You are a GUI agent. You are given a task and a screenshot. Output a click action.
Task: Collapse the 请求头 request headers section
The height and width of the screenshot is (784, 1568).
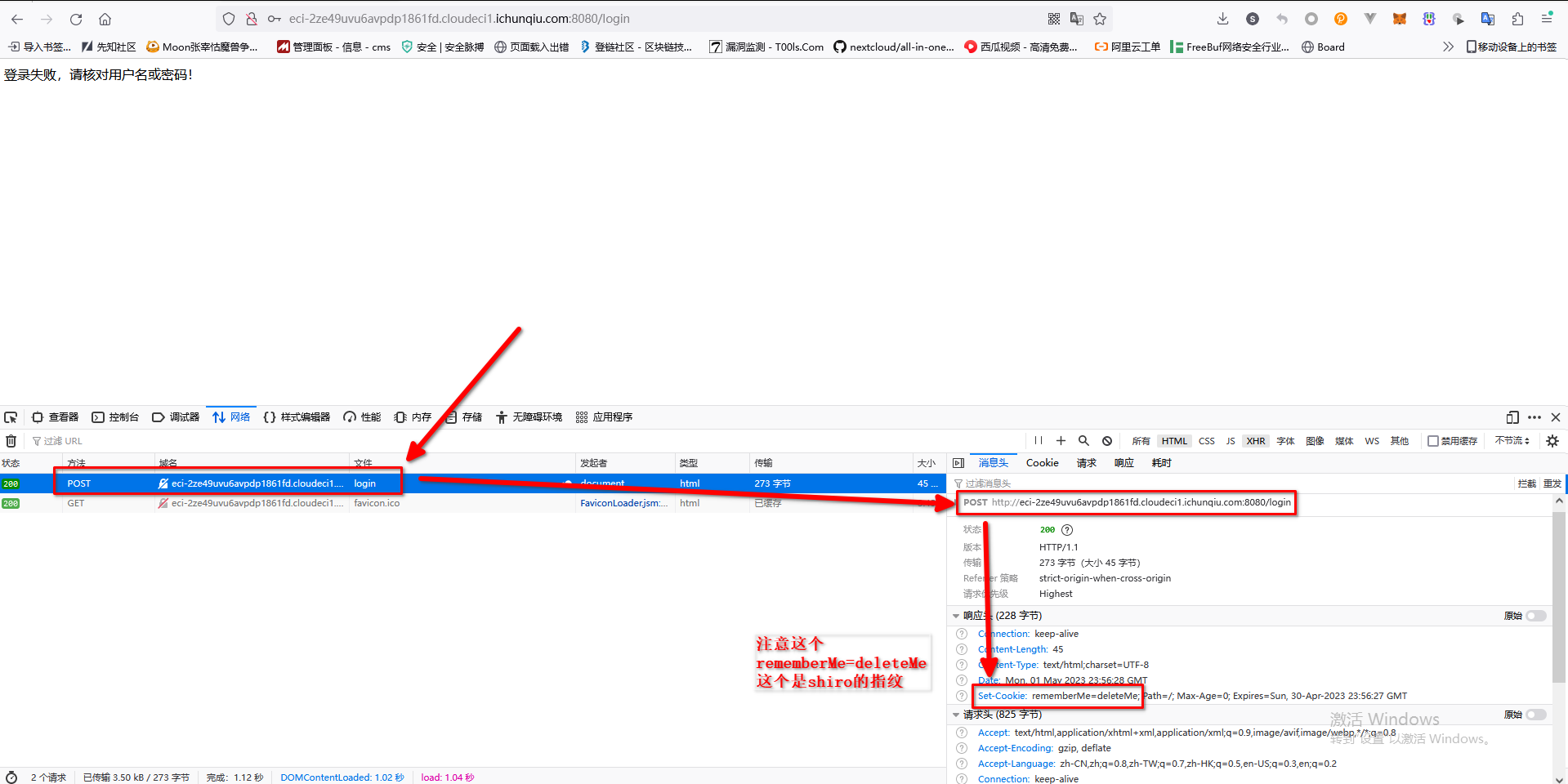956,715
